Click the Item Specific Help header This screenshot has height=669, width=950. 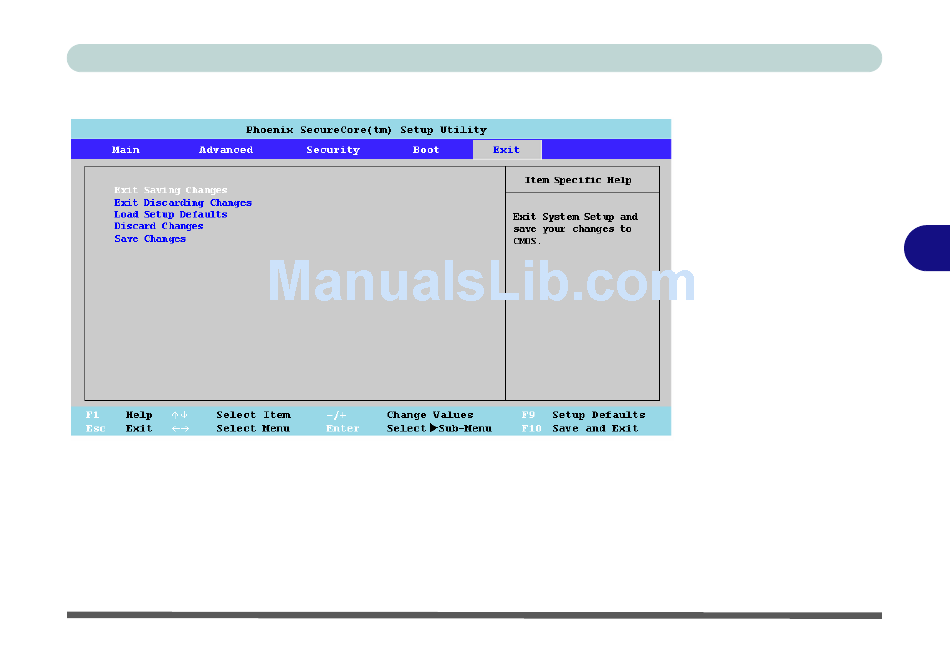(x=578, y=180)
